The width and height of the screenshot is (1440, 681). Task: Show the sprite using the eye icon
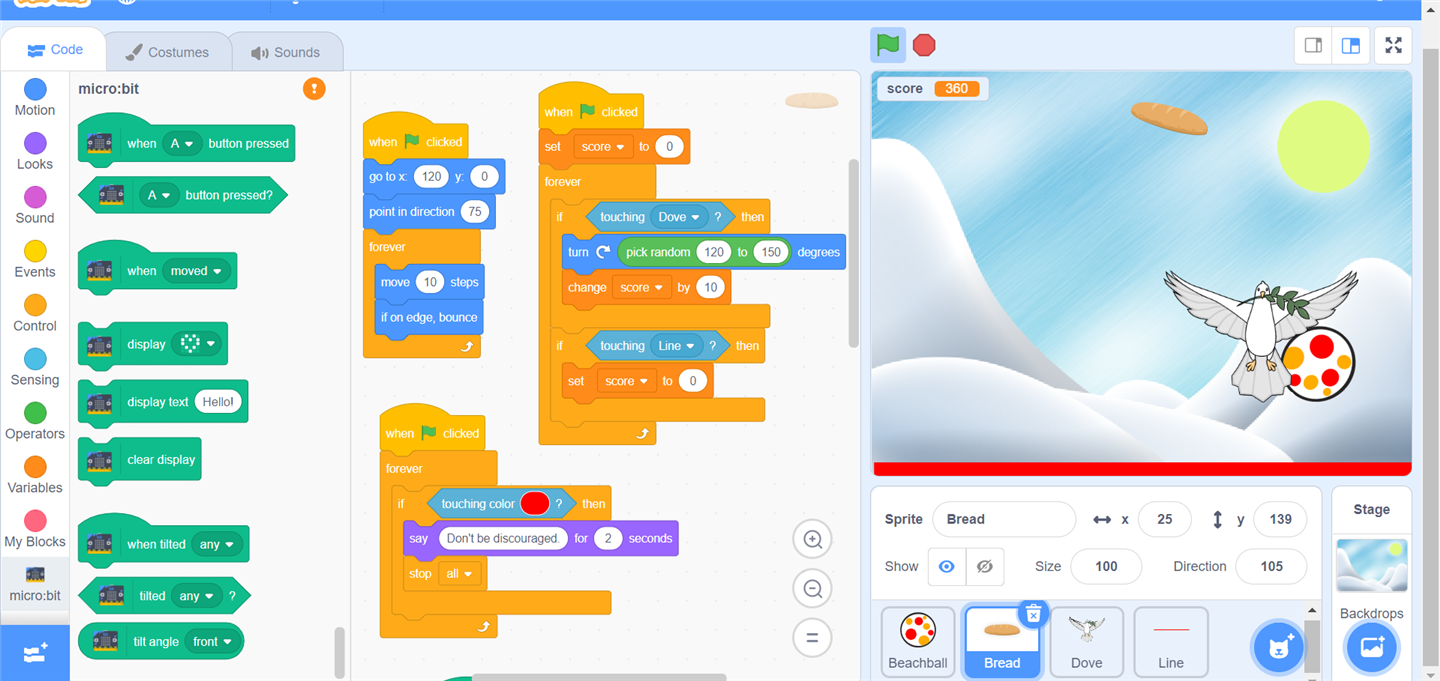pyautogui.click(x=946, y=566)
